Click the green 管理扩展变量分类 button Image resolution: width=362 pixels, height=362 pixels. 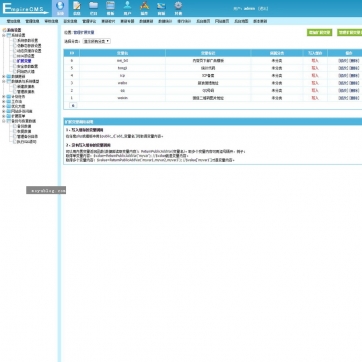pos(350,33)
